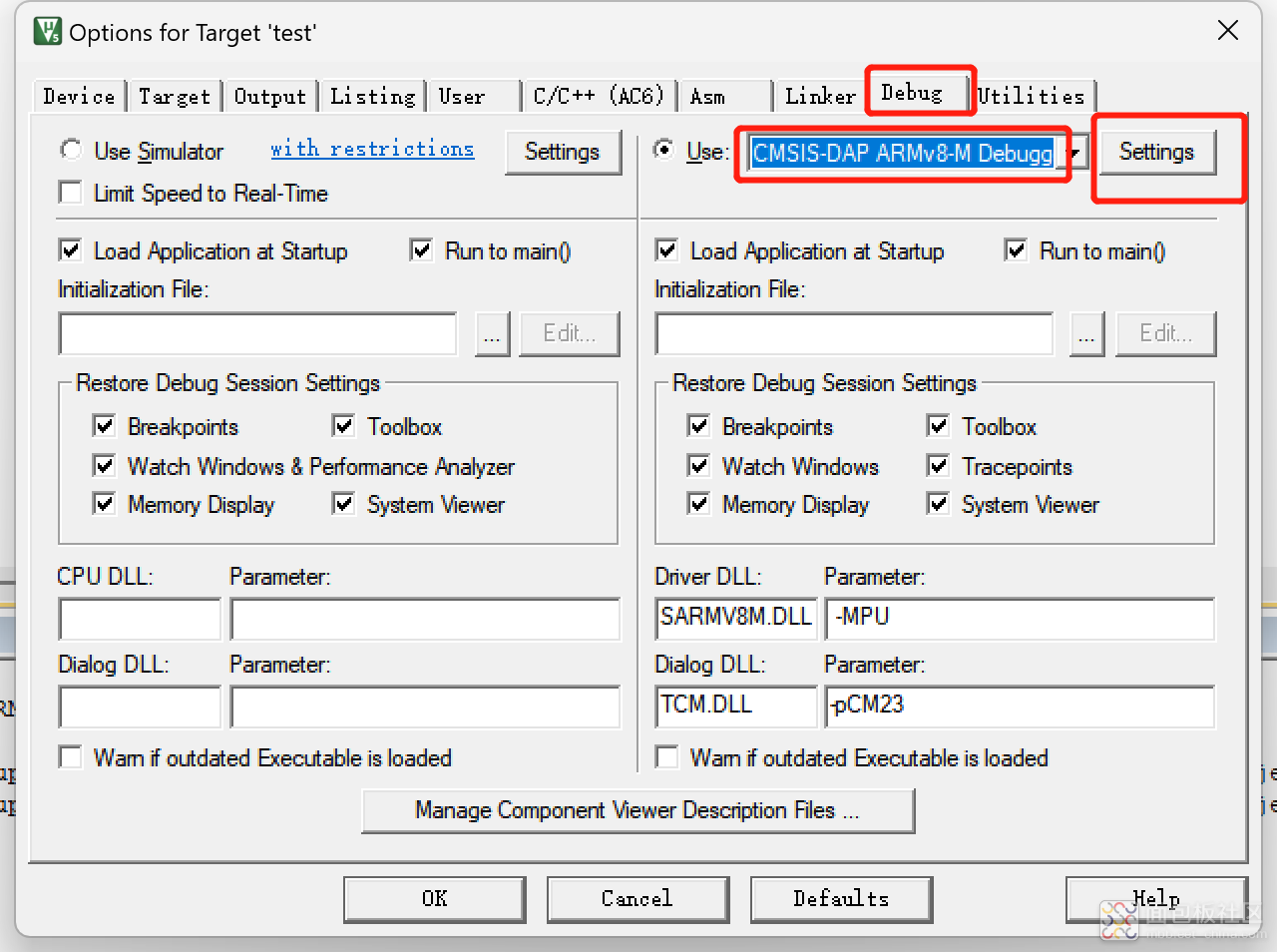Screen dimensions: 1277x952
Task: Toggle Limit Speed to Real-Time checkbox
Action: click(x=71, y=193)
